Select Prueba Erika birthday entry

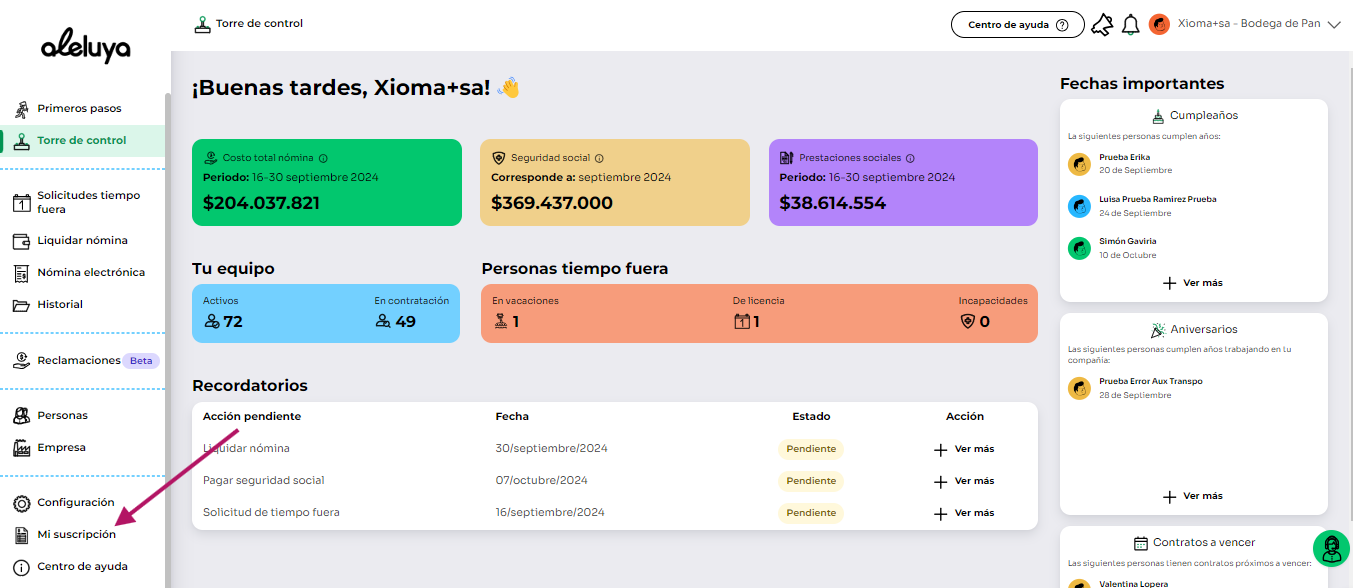(x=1193, y=164)
